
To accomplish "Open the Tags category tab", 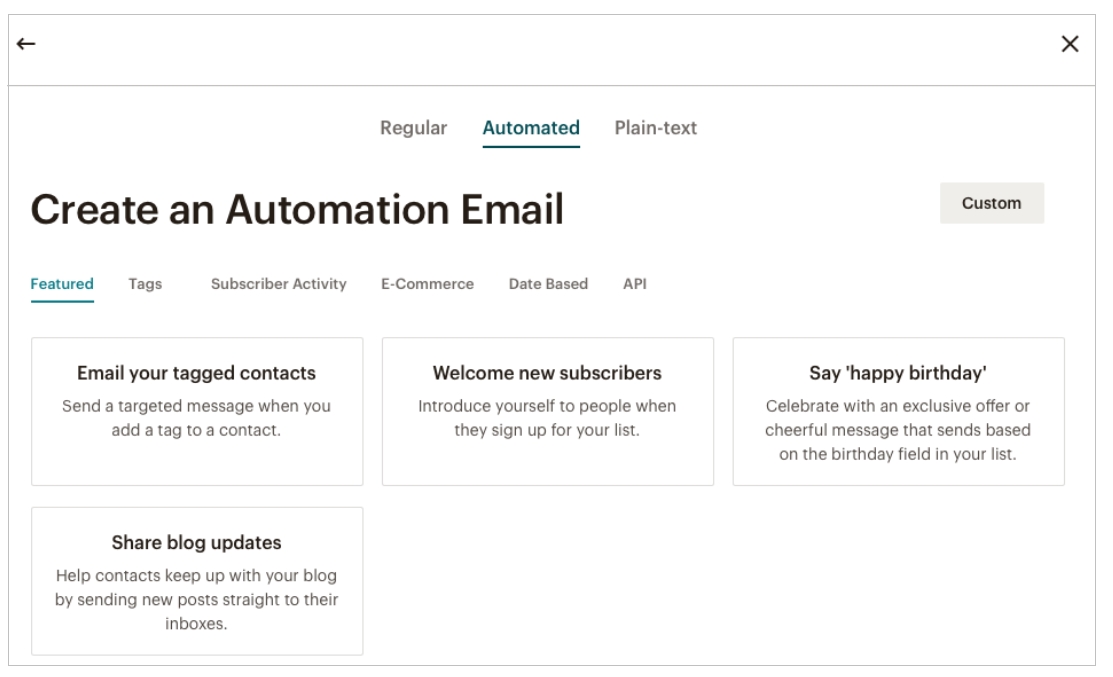I will point(145,284).
